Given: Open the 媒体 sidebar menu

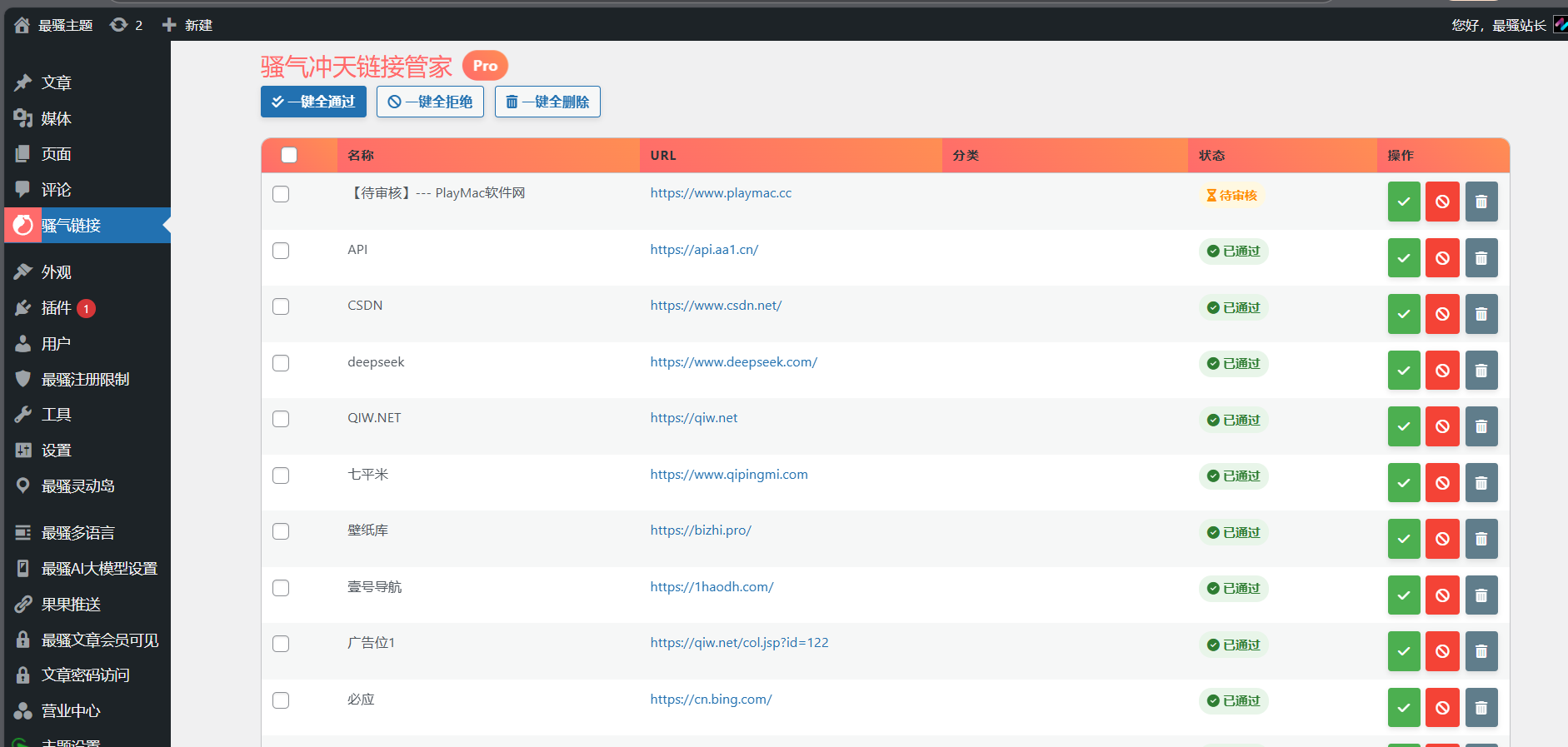Looking at the screenshot, I should (x=87, y=118).
